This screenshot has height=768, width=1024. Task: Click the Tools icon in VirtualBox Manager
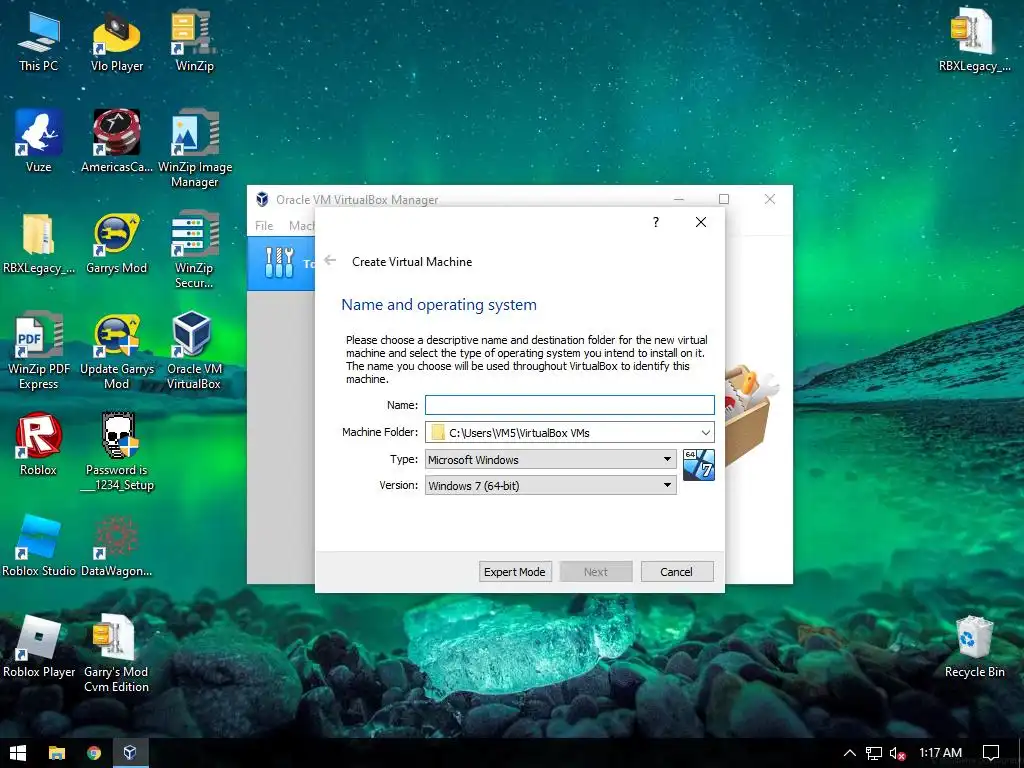click(x=280, y=263)
